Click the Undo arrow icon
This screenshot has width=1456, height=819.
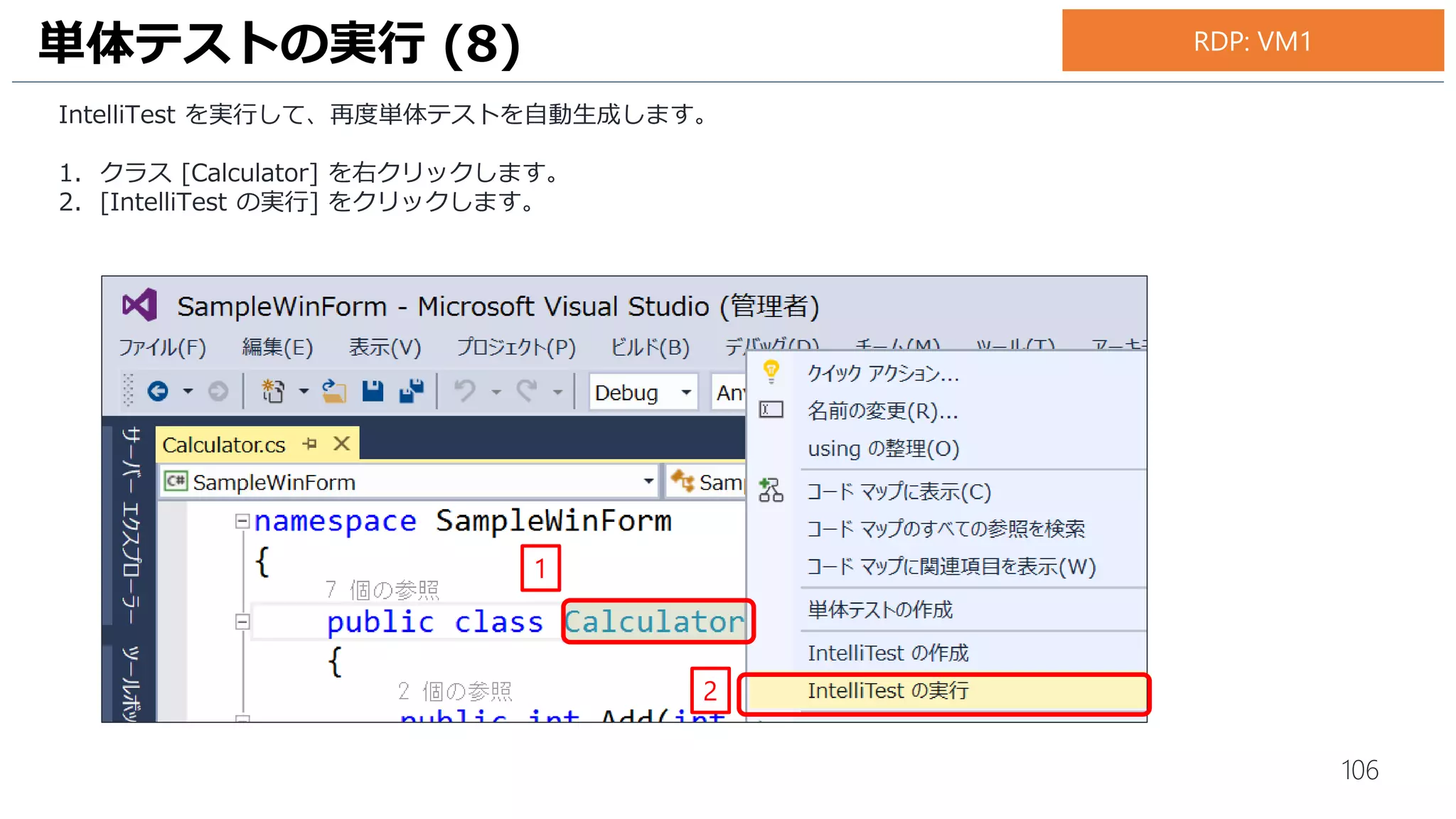(465, 391)
